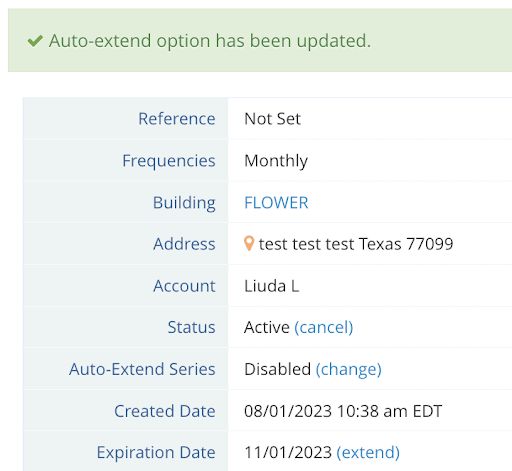Screen dimensions: 512x471
Task: Click the Auto-extend option updated notification banner
Action: click(x=260, y=40)
